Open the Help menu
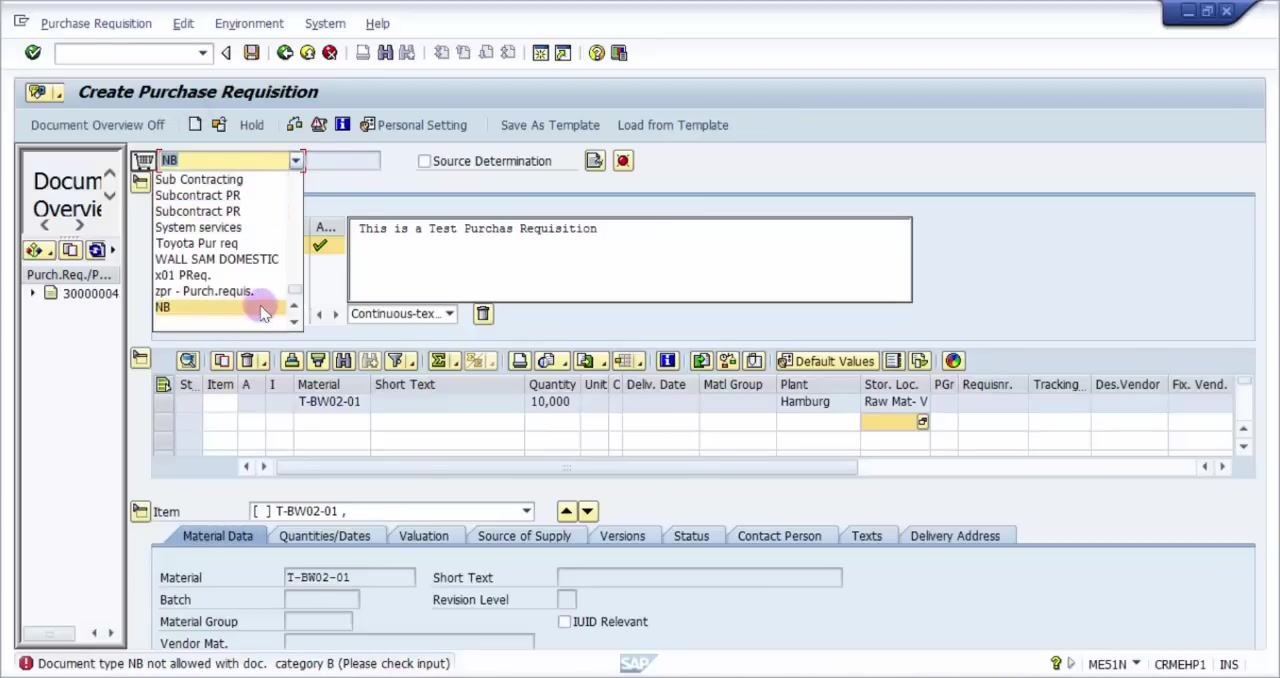The height and width of the screenshot is (678, 1280). [377, 23]
